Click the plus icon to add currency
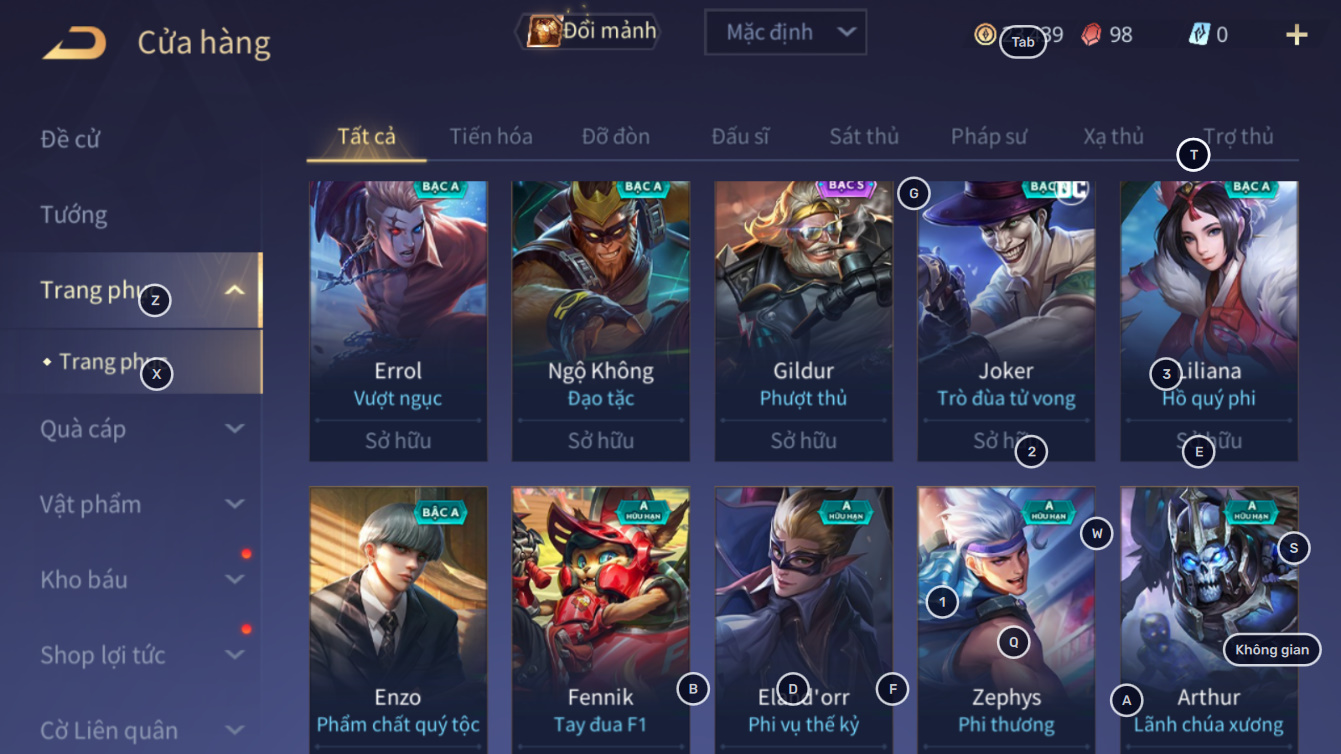 click(x=1296, y=35)
